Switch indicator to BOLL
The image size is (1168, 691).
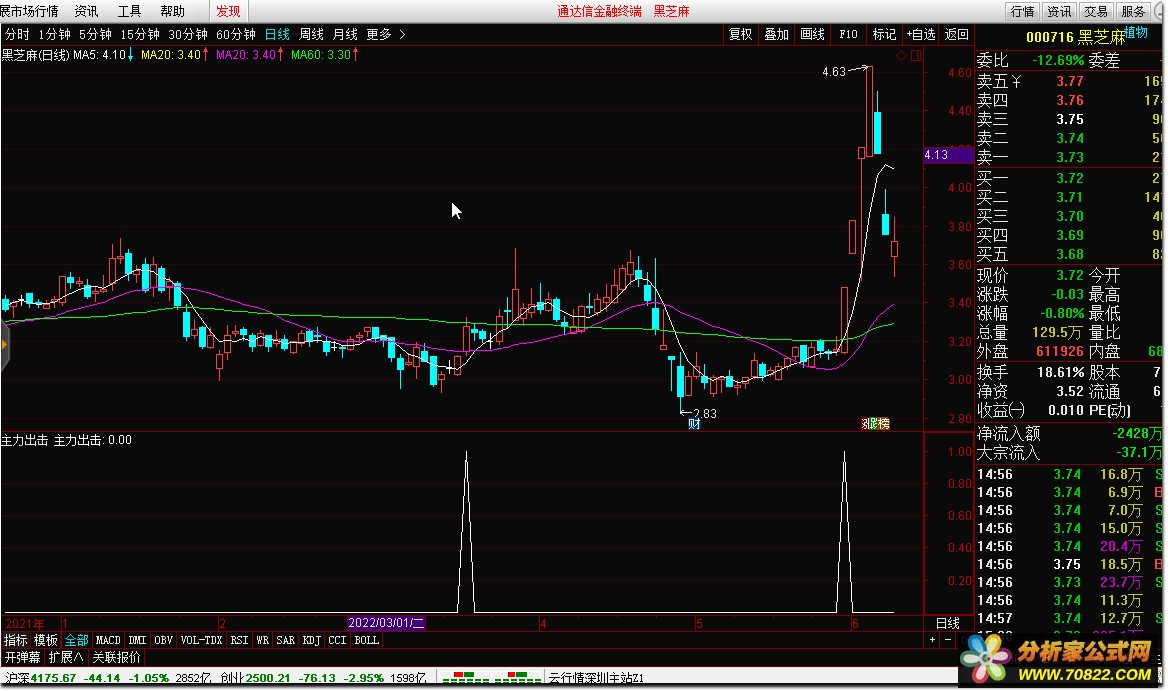[366, 640]
